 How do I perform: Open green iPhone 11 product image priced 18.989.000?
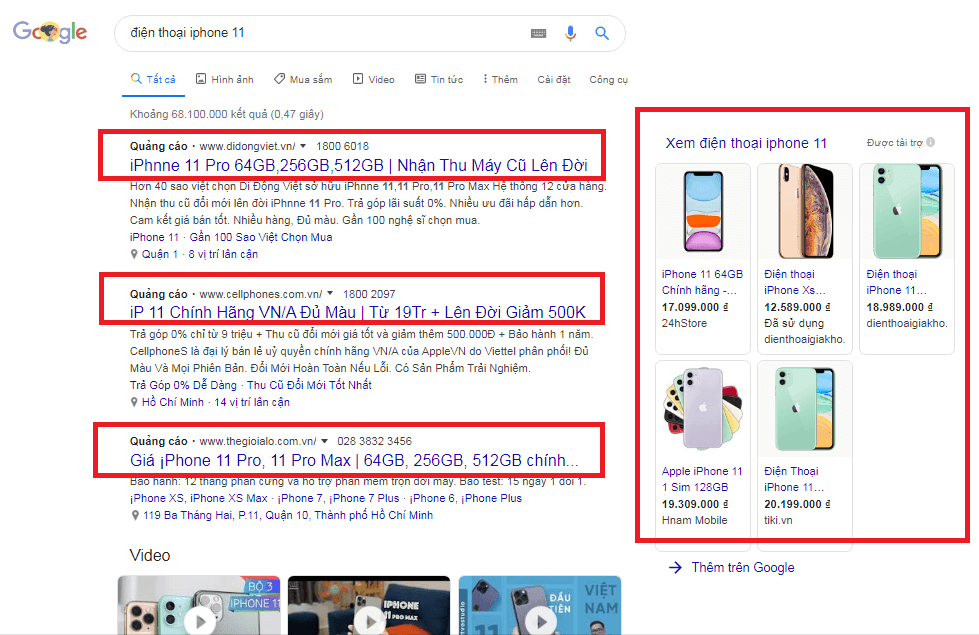[x=907, y=212]
